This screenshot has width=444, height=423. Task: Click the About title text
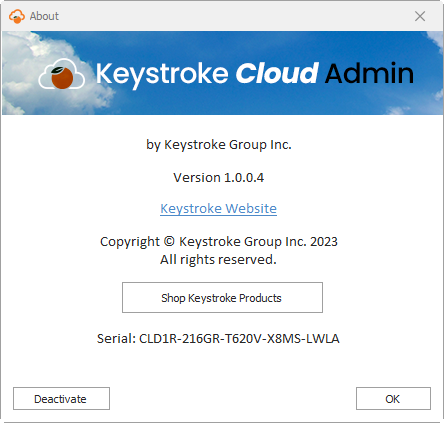(x=44, y=16)
